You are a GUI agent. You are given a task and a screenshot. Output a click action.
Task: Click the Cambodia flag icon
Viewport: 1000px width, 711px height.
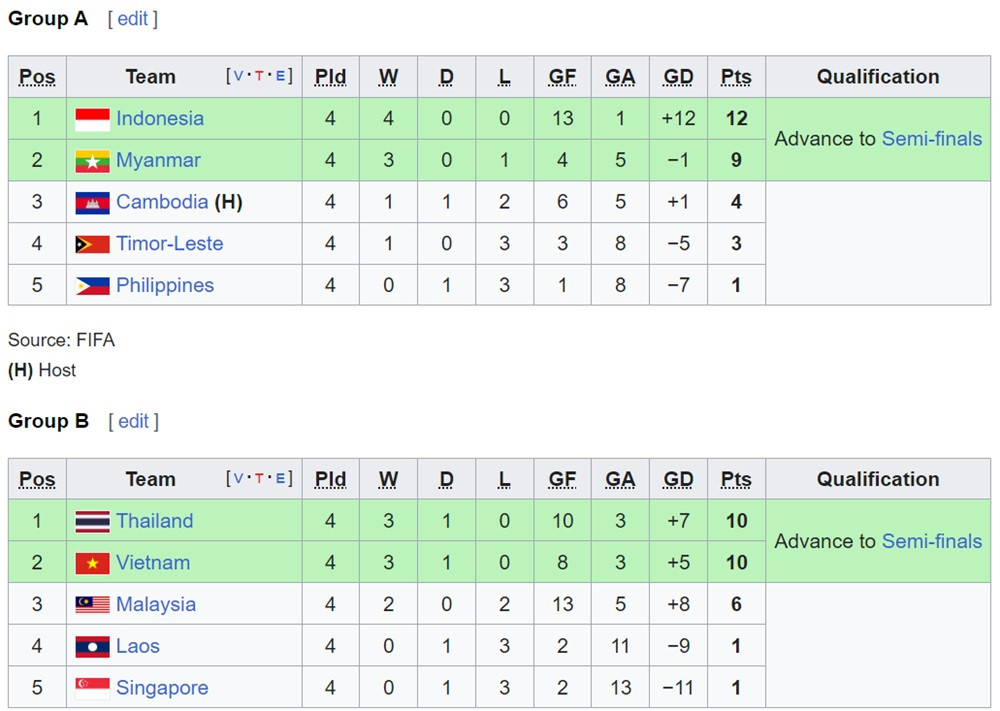(x=92, y=203)
